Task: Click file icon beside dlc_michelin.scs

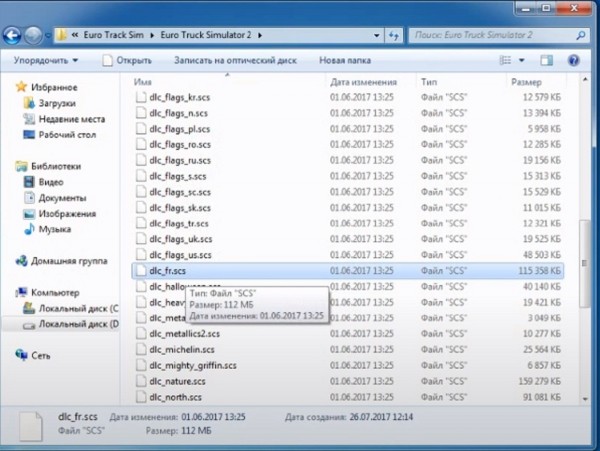Action: point(141,350)
